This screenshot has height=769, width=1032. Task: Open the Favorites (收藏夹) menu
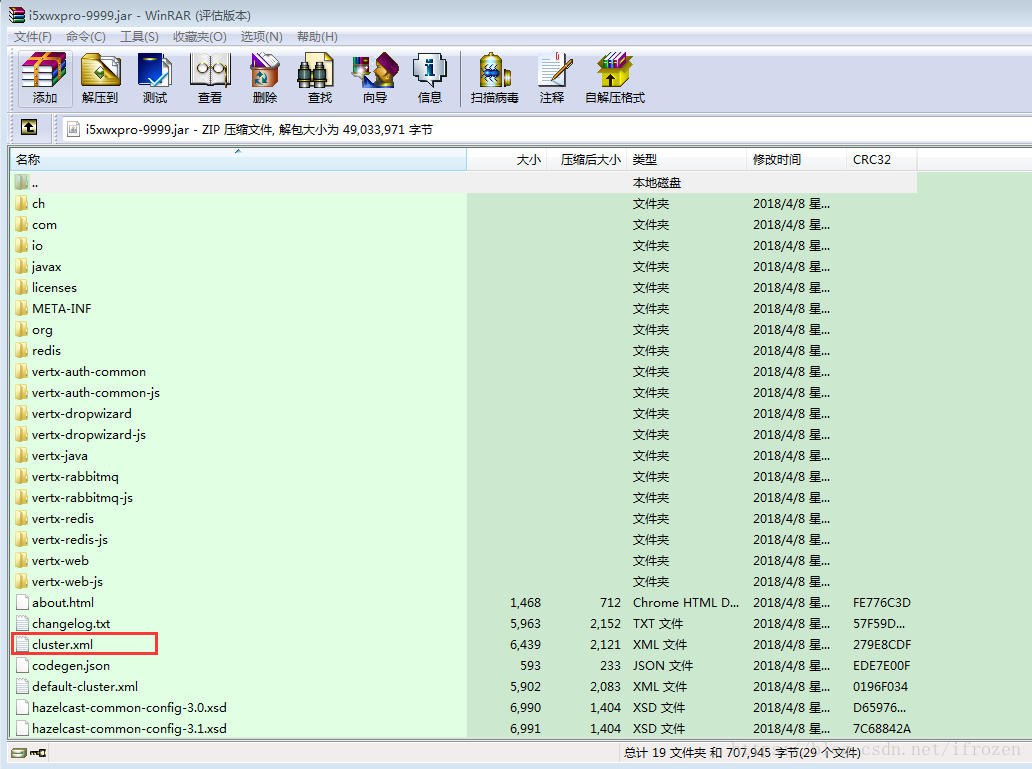pos(199,37)
